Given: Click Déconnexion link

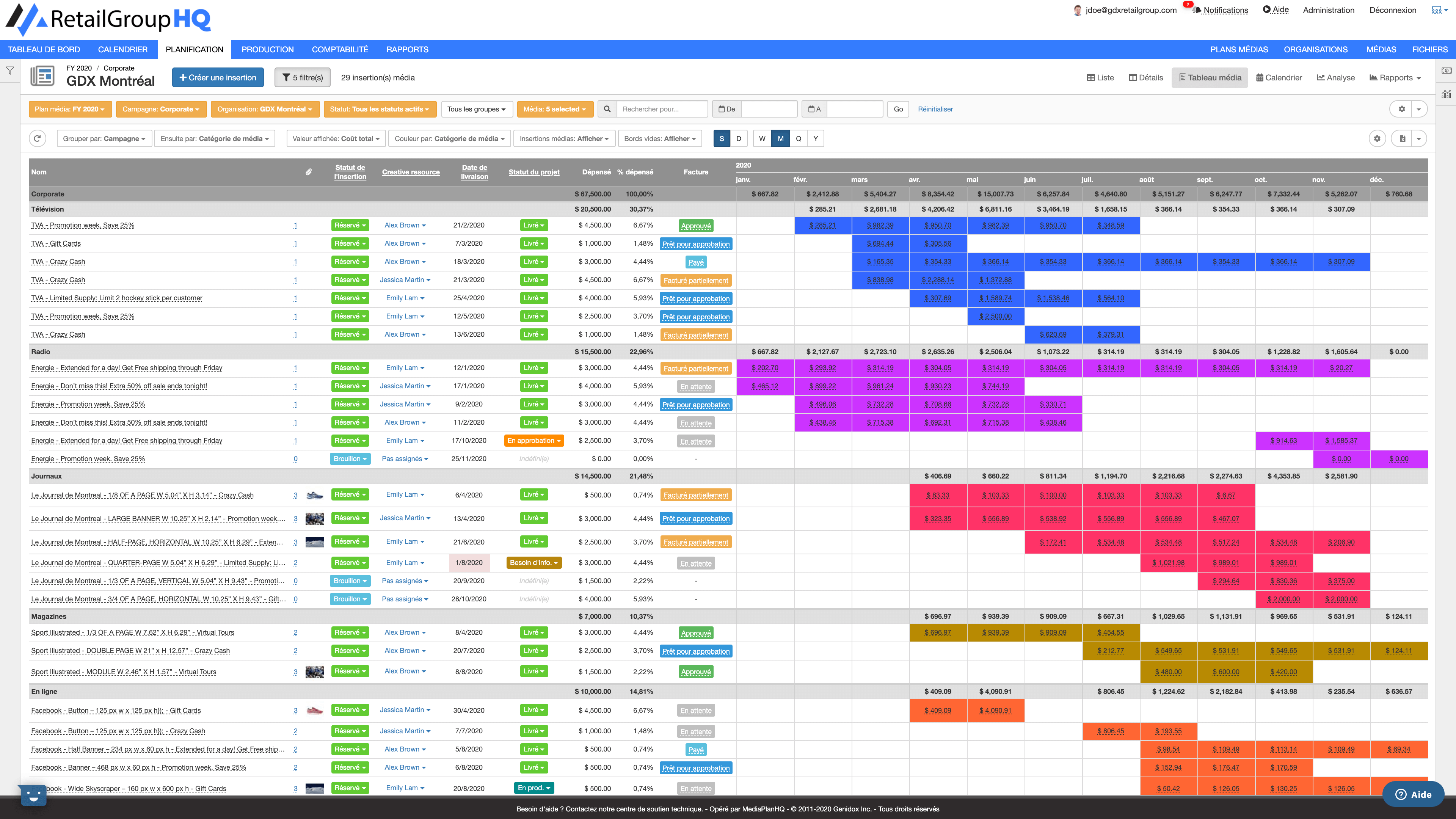Looking at the screenshot, I should 1393,10.
